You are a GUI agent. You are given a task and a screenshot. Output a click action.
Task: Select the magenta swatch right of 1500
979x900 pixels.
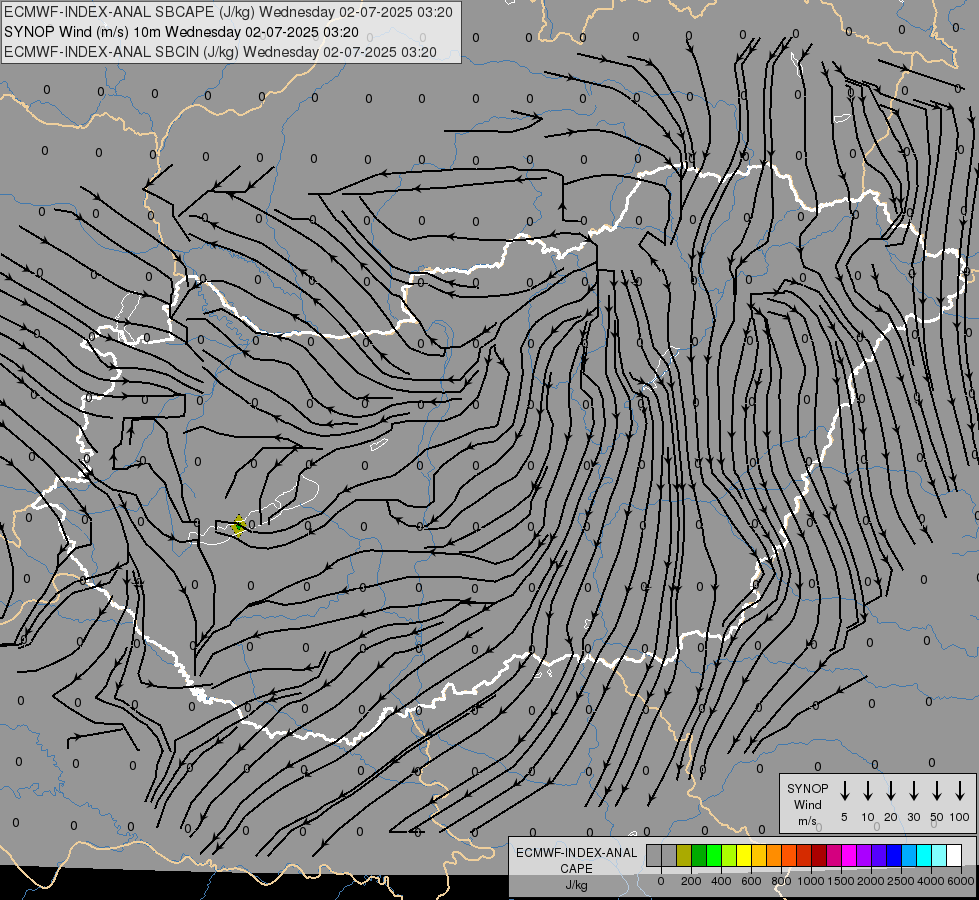click(x=849, y=855)
